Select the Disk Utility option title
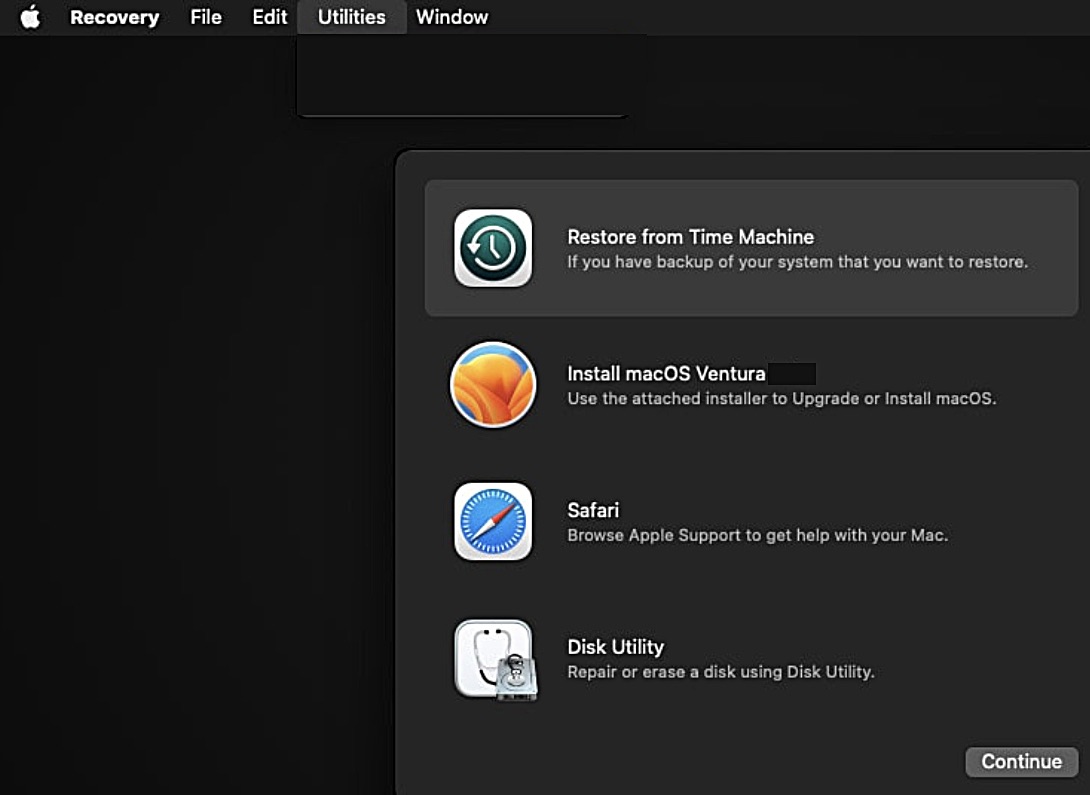This screenshot has height=795, width=1090. coord(615,647)
